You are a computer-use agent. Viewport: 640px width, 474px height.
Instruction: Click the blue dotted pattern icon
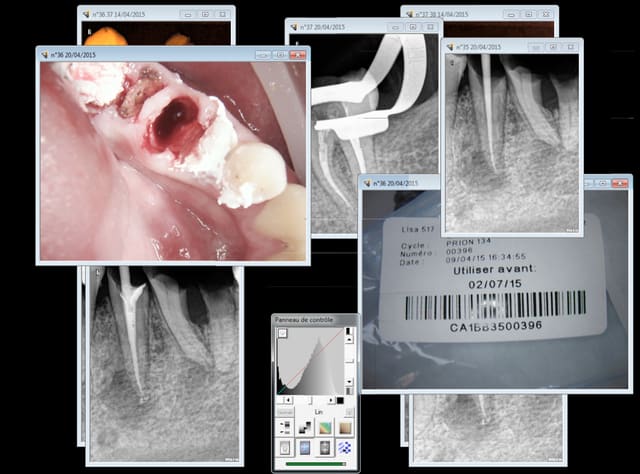[346, 448]
